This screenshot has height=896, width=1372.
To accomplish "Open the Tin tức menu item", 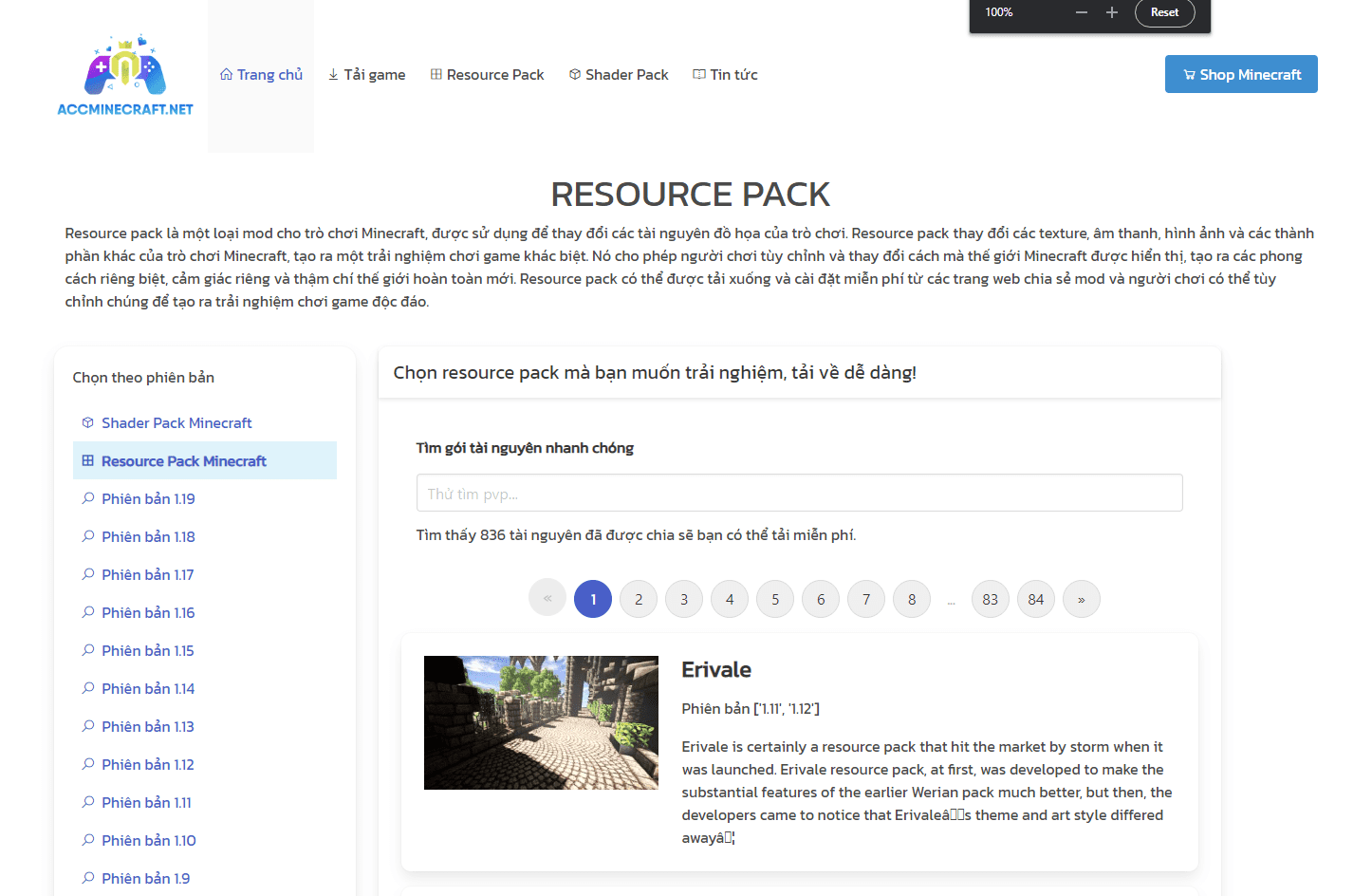I will click(x=725, y=75).
